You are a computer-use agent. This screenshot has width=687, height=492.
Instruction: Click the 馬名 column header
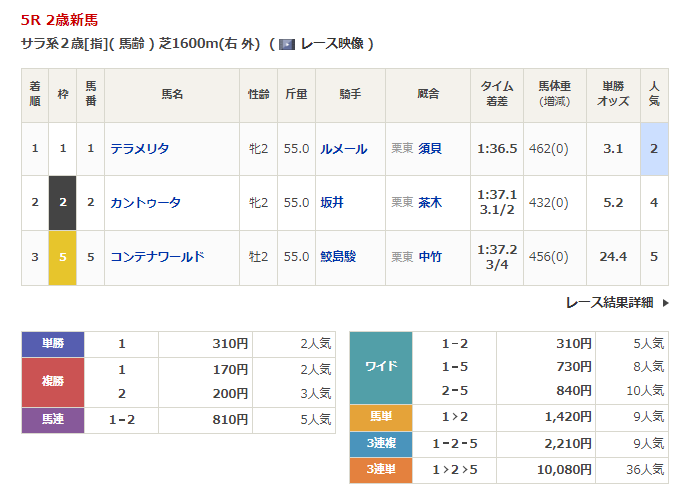[172, 95]
